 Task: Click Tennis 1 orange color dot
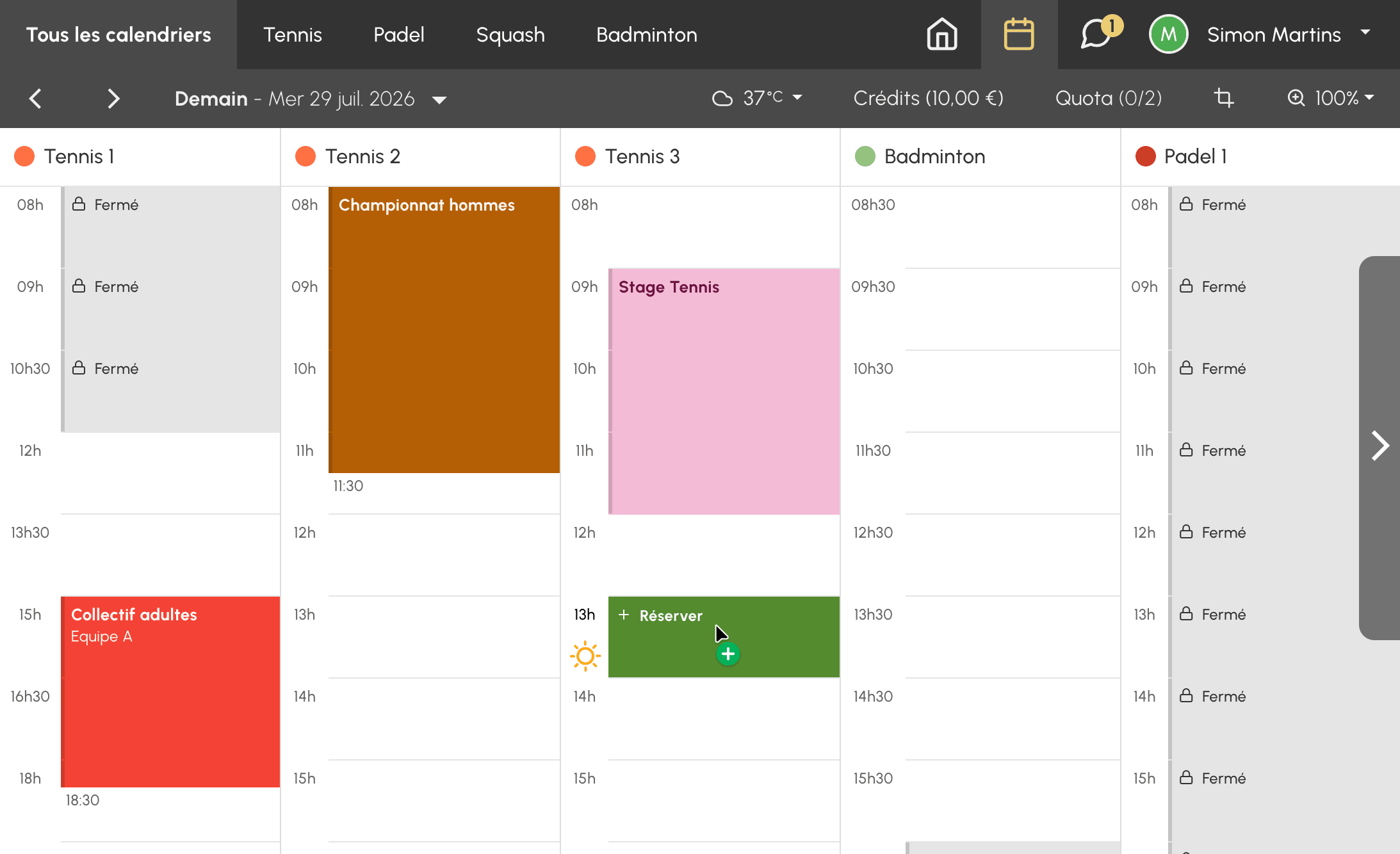(24, 156)
